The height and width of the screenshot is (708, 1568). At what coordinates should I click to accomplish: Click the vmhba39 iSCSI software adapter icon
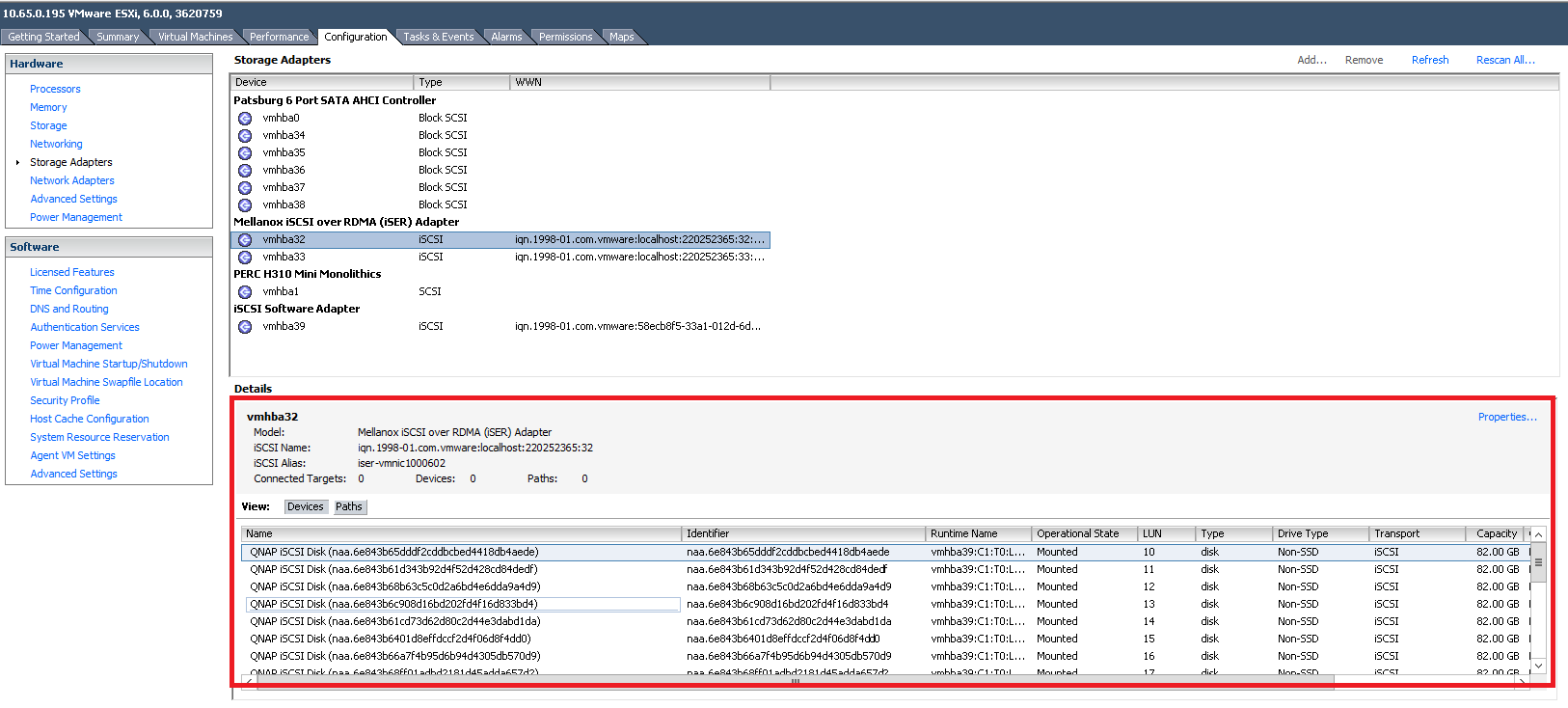pyautogui.click(x=245, y=327)
